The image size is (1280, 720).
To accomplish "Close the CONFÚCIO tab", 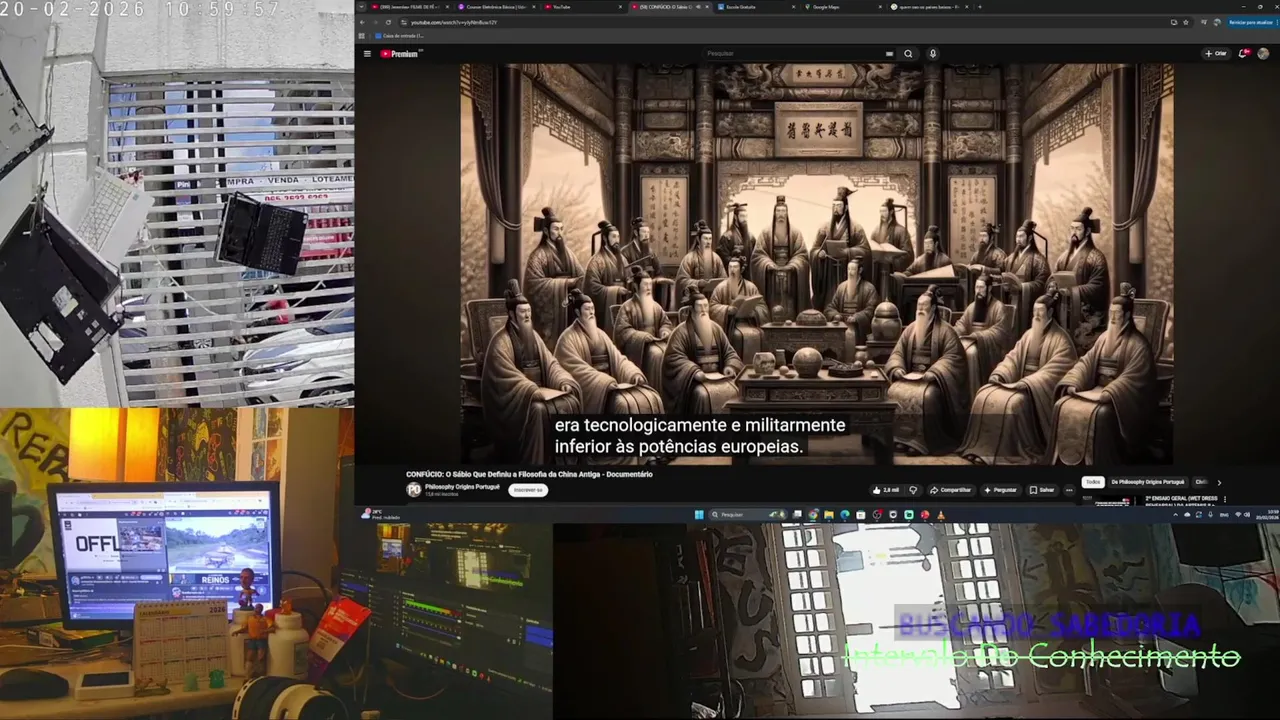I will [707, 7].
